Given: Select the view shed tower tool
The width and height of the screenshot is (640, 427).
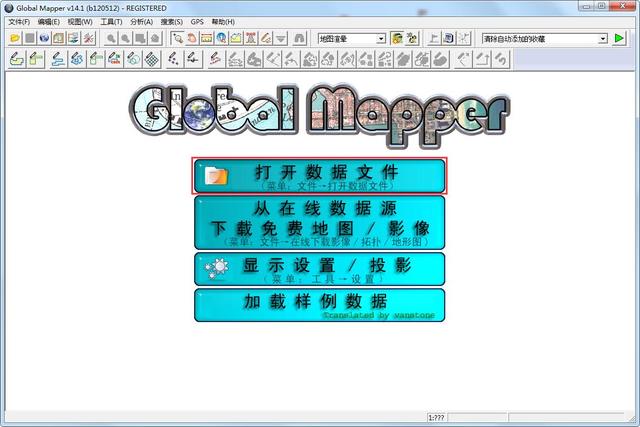Looking at the screenshot, I should 251,38.
